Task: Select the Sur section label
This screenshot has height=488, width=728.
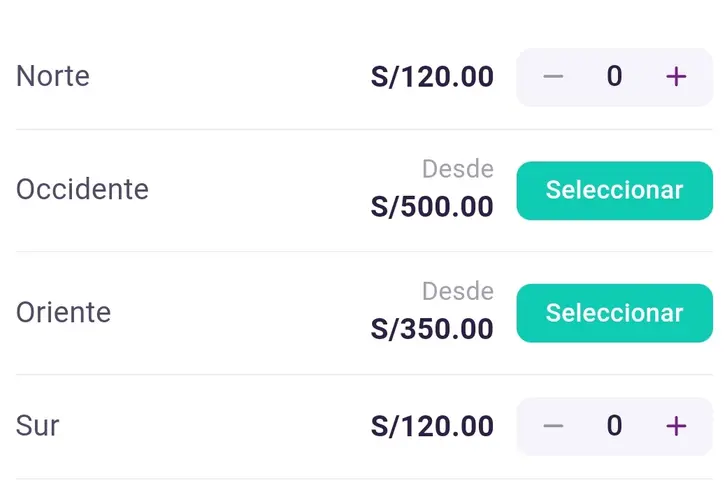Action: pyautogui.click(x=38, y=425)
